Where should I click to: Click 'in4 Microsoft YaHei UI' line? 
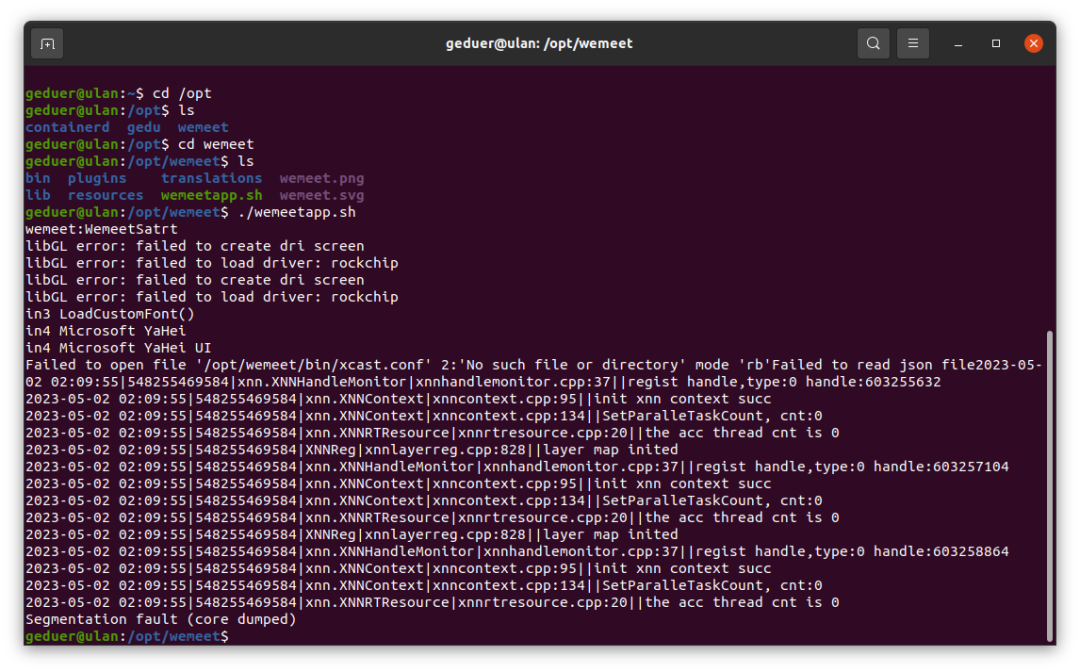(x=118, y=348)
